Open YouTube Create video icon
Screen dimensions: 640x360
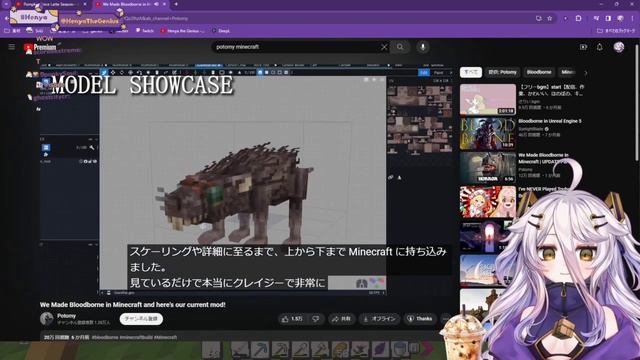(583, 47)
